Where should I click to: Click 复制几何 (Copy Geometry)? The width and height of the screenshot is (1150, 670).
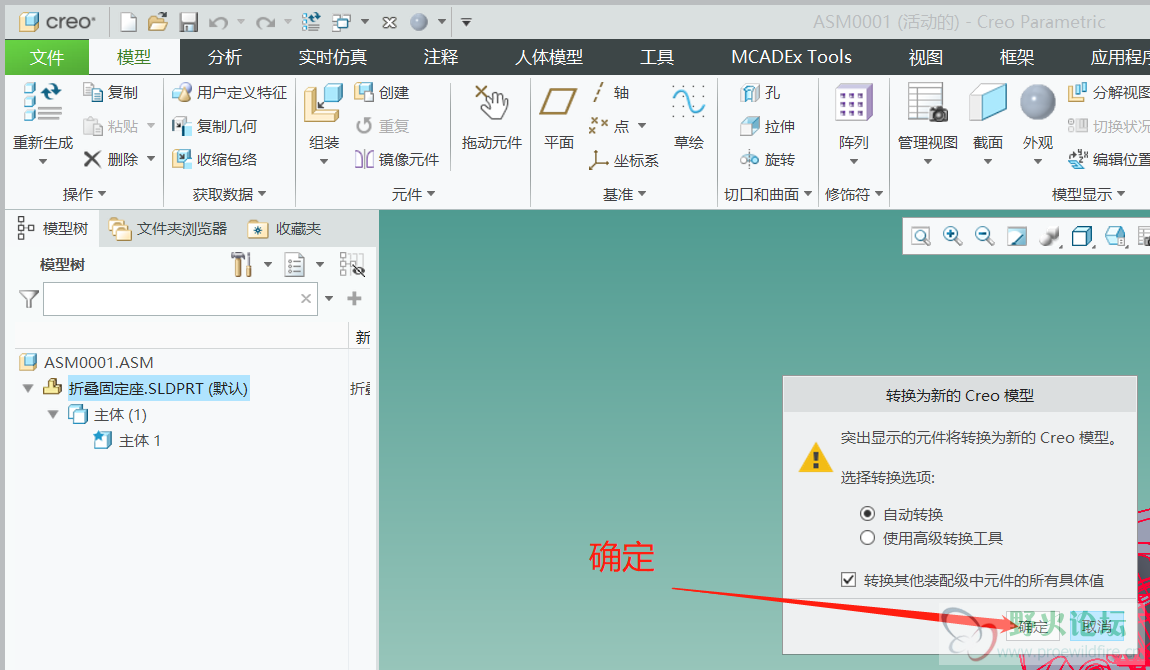pyautogui.click(x=214, y=126)
